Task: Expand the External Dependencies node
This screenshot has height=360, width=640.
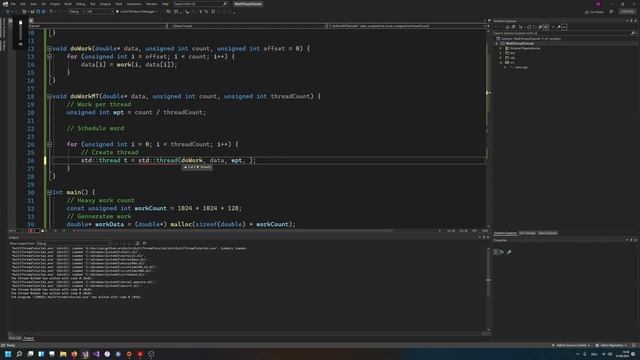Action: tap(501, 48)
